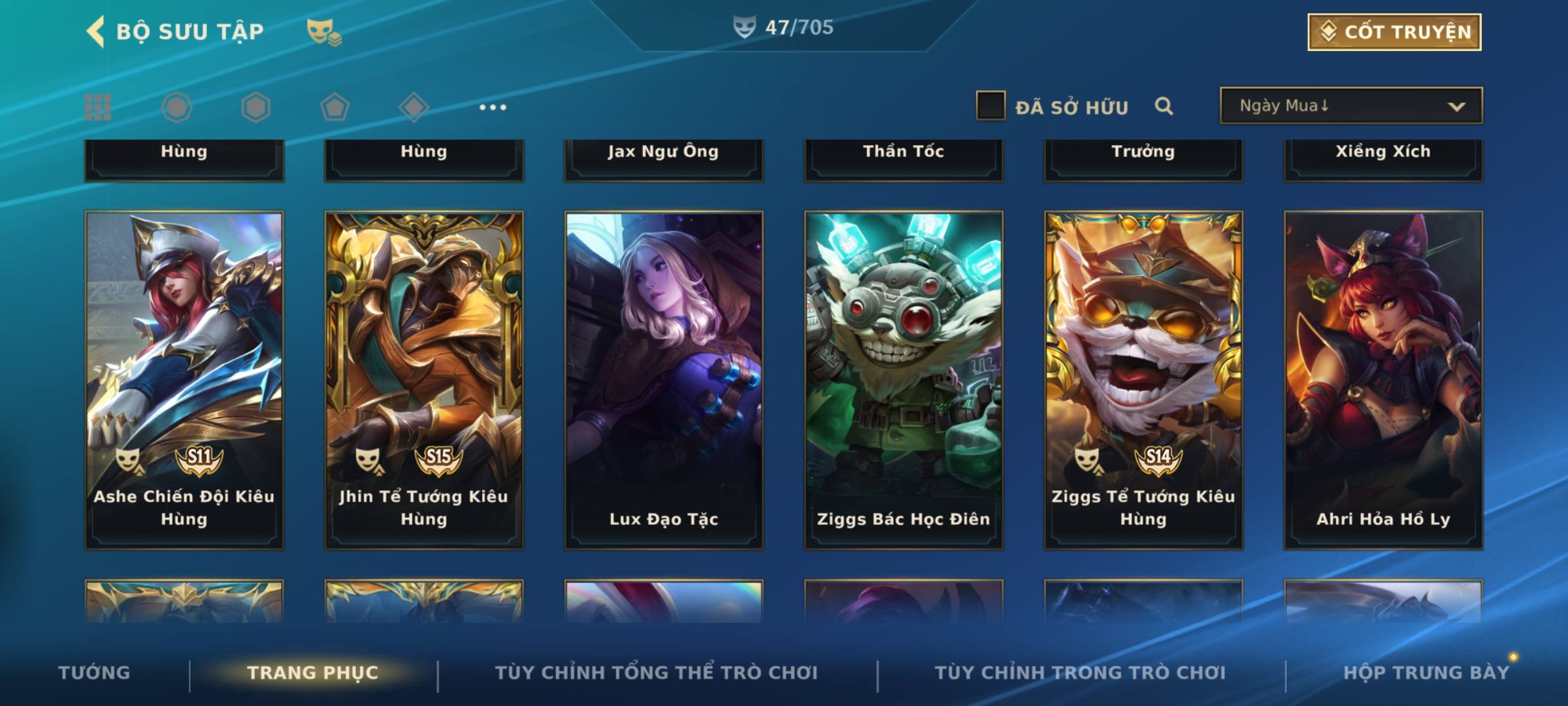
Task: Switch to the Tướng tab
Action: [x=94, y=672]
